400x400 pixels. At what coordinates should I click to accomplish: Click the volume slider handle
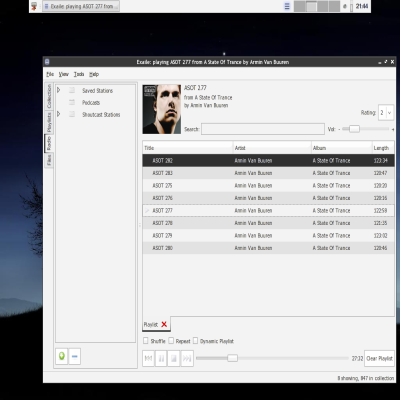pyautogui.click(x=354, y=129)
